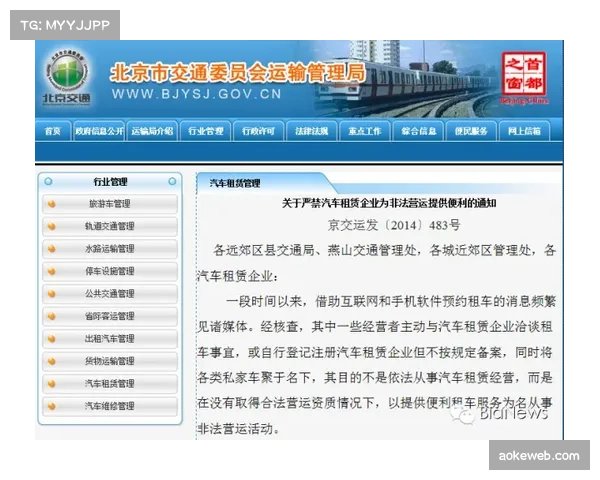The width and height of the screenshot is (600, 480).
Task: Click the WWW.BJYSJ.GOV.CN site address
Action: (197, 94)
